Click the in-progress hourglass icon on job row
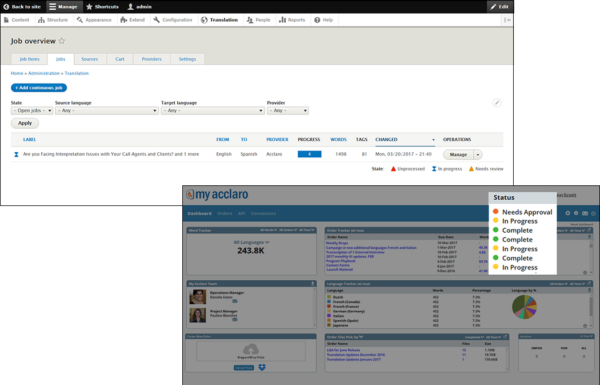The width and height of the screenshot is (600, 385). [16, 154]
